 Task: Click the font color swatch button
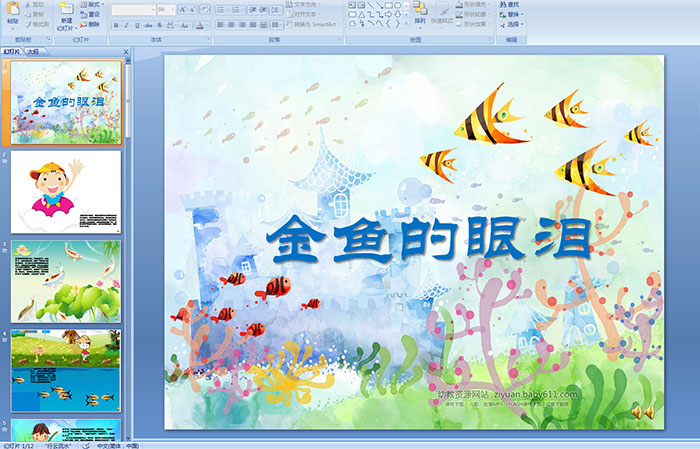click(x=200, y=24)
